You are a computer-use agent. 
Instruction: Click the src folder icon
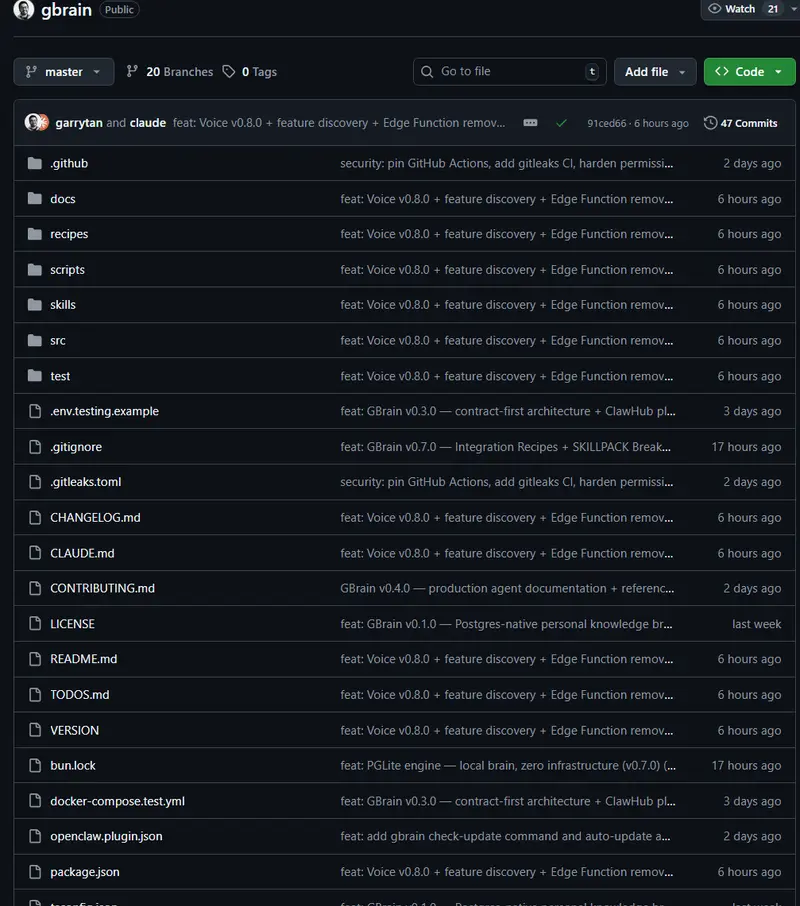point(35,340)
